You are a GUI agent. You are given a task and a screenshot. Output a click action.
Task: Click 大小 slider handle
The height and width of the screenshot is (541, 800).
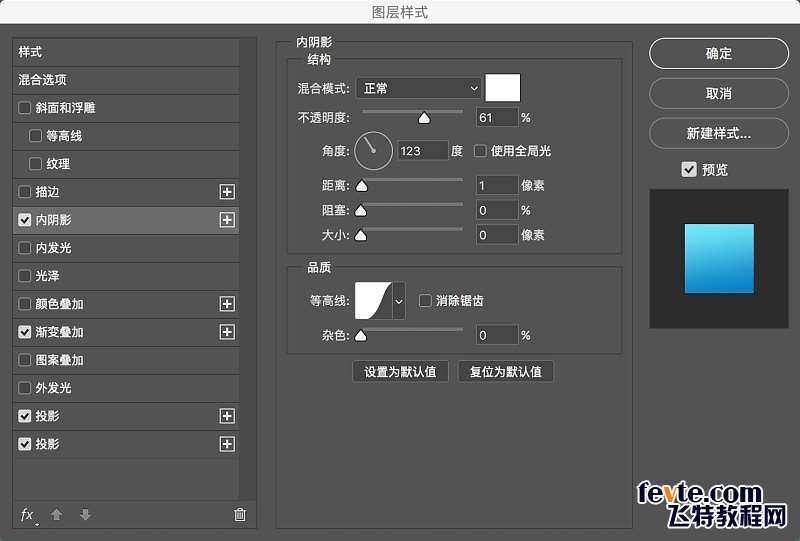361,235
